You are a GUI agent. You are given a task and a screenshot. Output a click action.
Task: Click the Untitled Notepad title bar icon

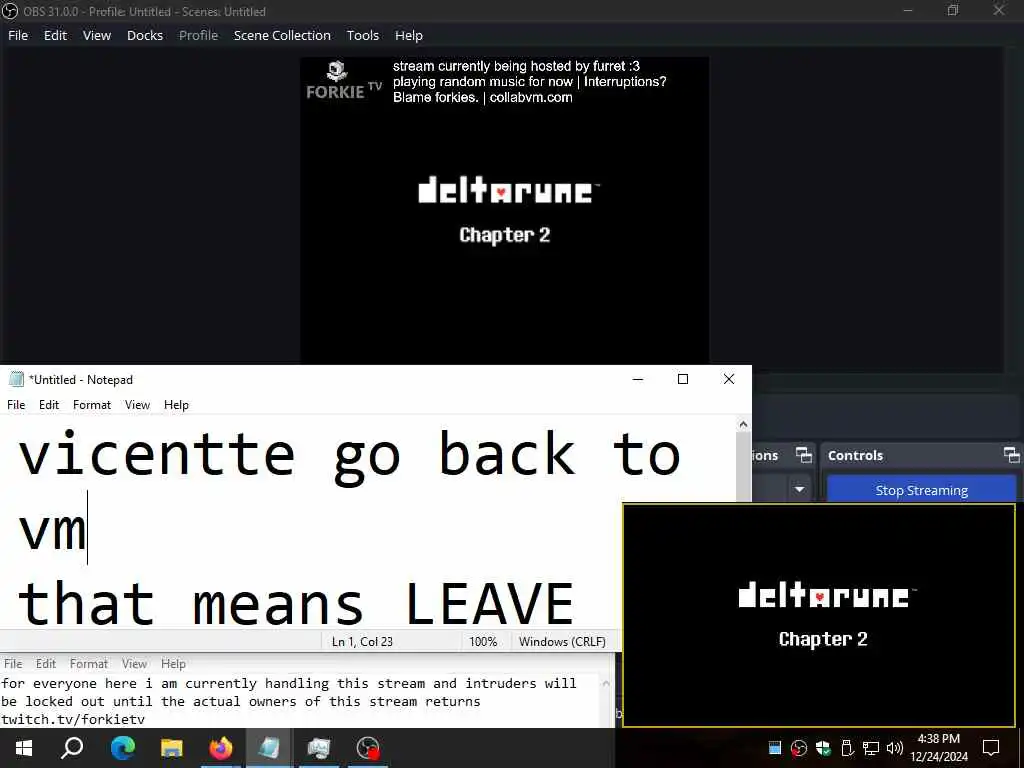tap(16, 379)
